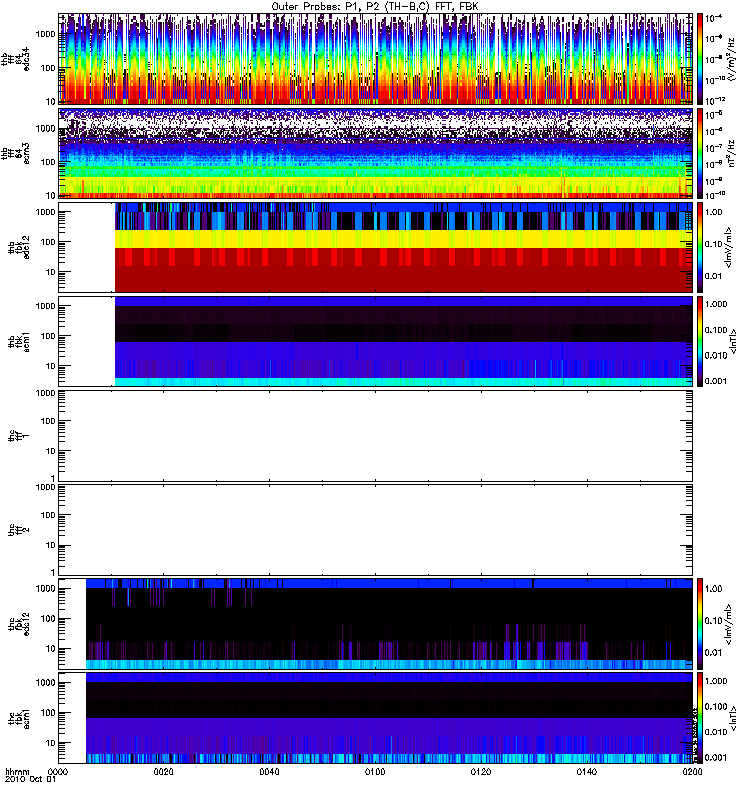
Task: Select the thc fbk edc12 filter bank panel
Action: [376, 624]
